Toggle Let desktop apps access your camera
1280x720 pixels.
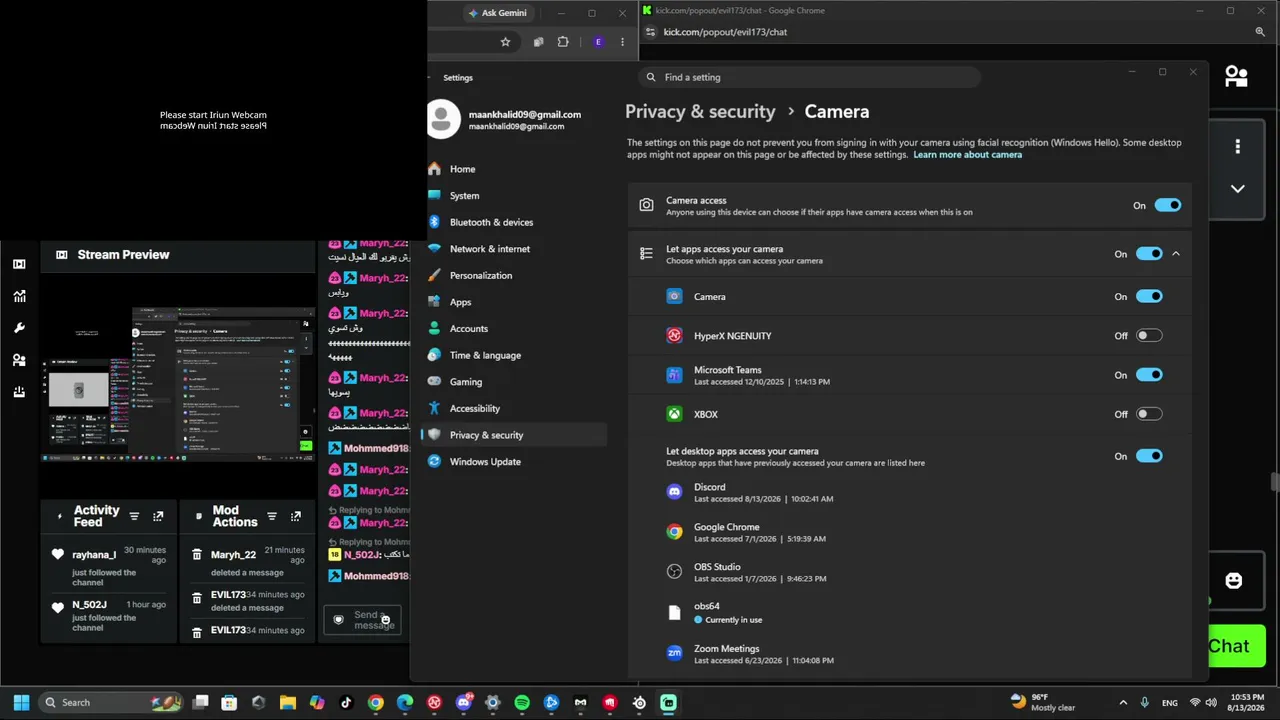pyautogui.click(x=1149, y=456)
